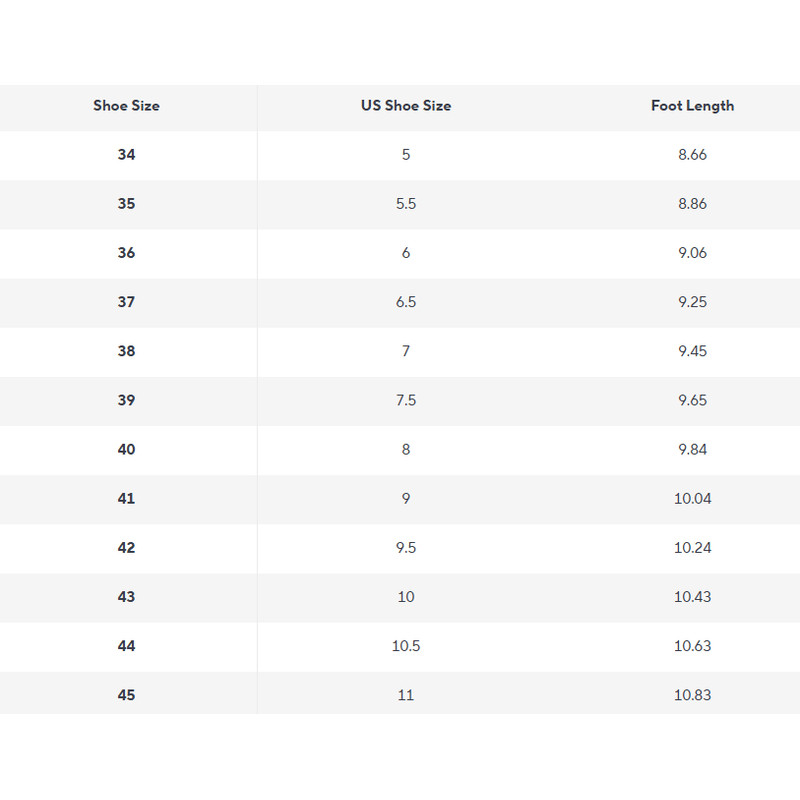Click US shoe size 5.5 cell
Viewport: 800px width, 800px height.
click(406, 204)
